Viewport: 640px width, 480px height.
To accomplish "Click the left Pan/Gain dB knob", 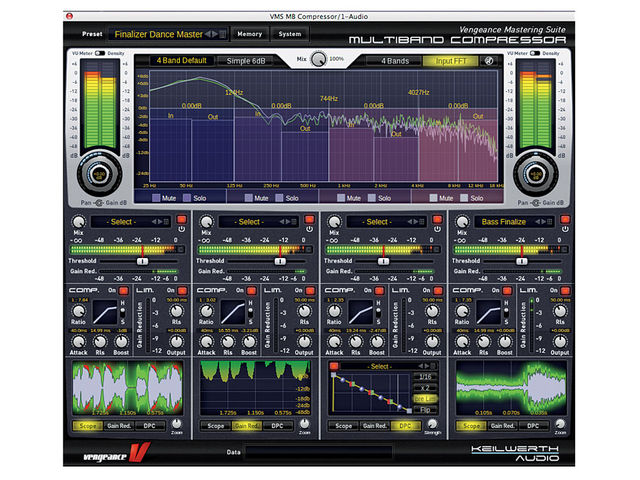I will click(99, 174).
